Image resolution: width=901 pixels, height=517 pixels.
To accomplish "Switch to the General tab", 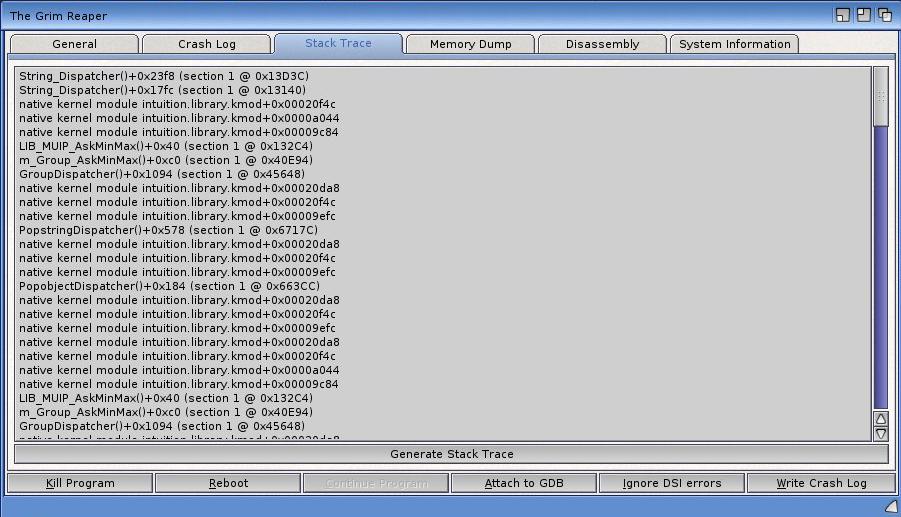I will point(74,44).
